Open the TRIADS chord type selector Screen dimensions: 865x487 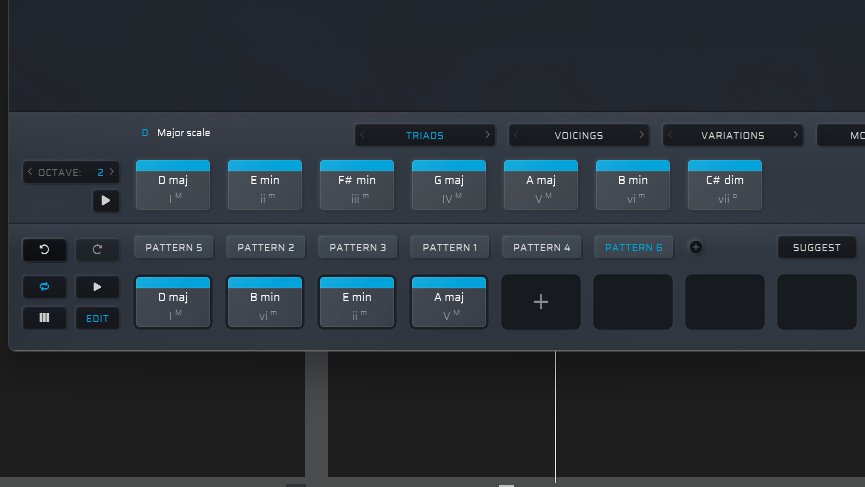coord(425,135)
